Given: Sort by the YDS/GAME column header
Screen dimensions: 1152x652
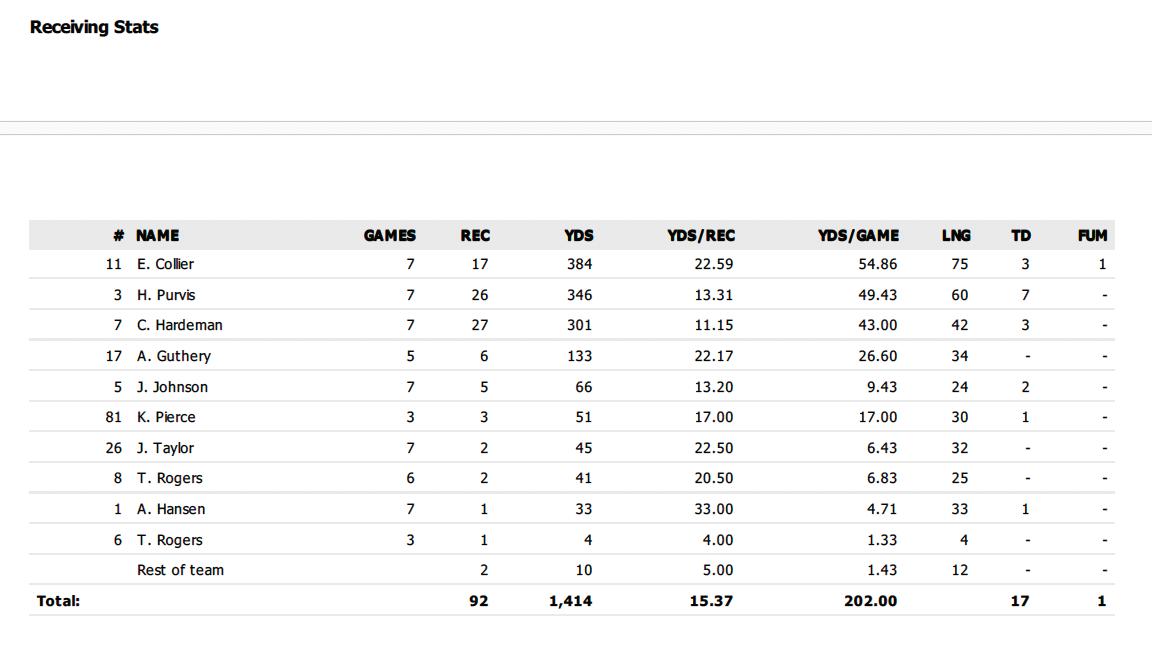Looking at the screenshot, I should click(857, 236).
